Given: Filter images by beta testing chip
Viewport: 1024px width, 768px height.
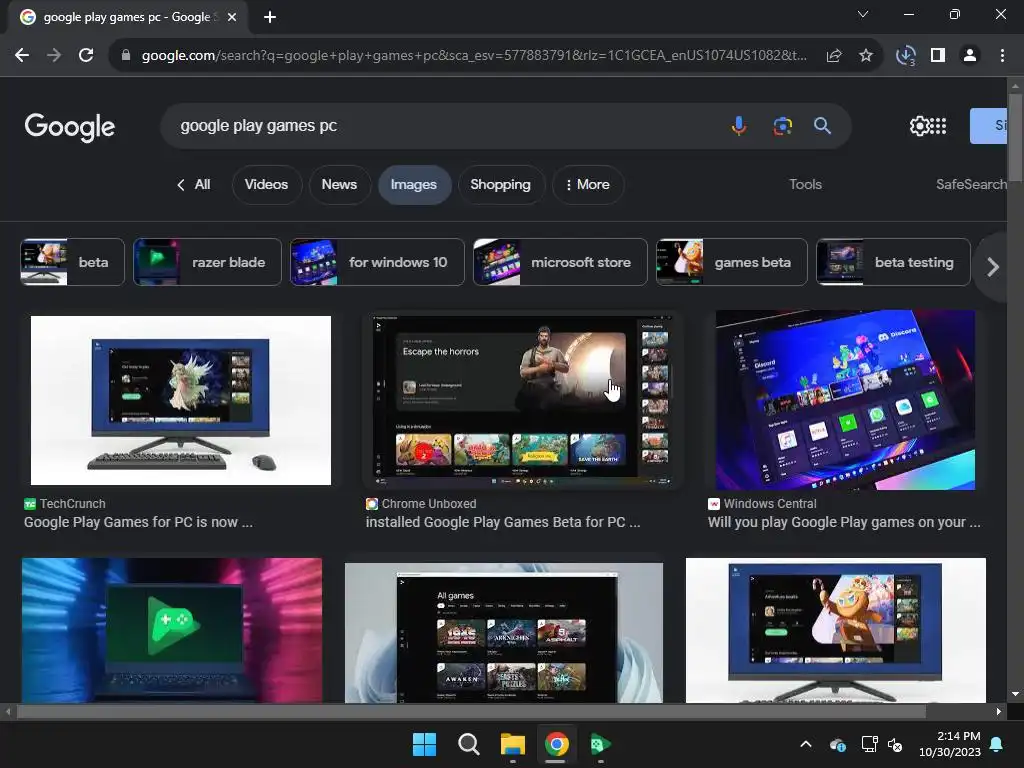Looking at the screenshot, I should pyautogui.click(x=893, y=262).
